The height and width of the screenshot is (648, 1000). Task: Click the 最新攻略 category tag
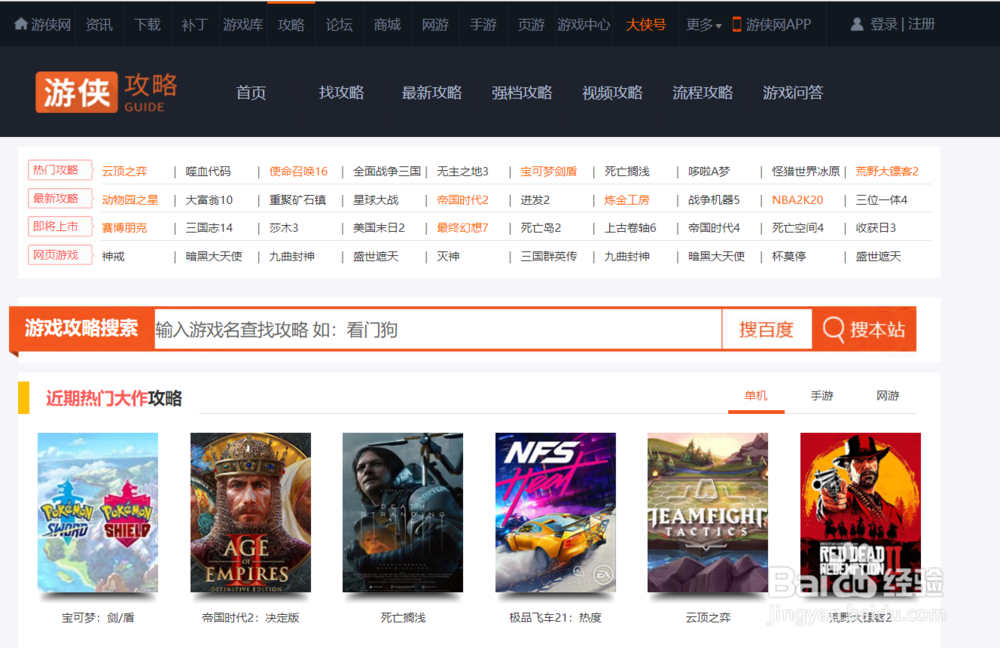(60, 198)
